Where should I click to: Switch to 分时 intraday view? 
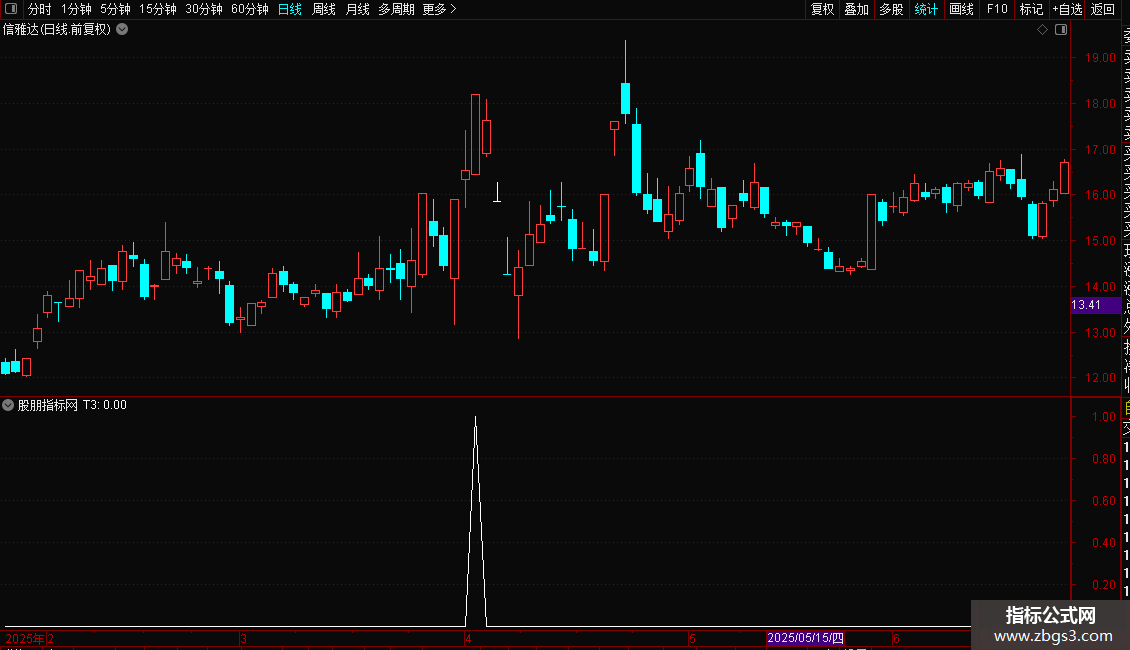click(x=40, y=9)
